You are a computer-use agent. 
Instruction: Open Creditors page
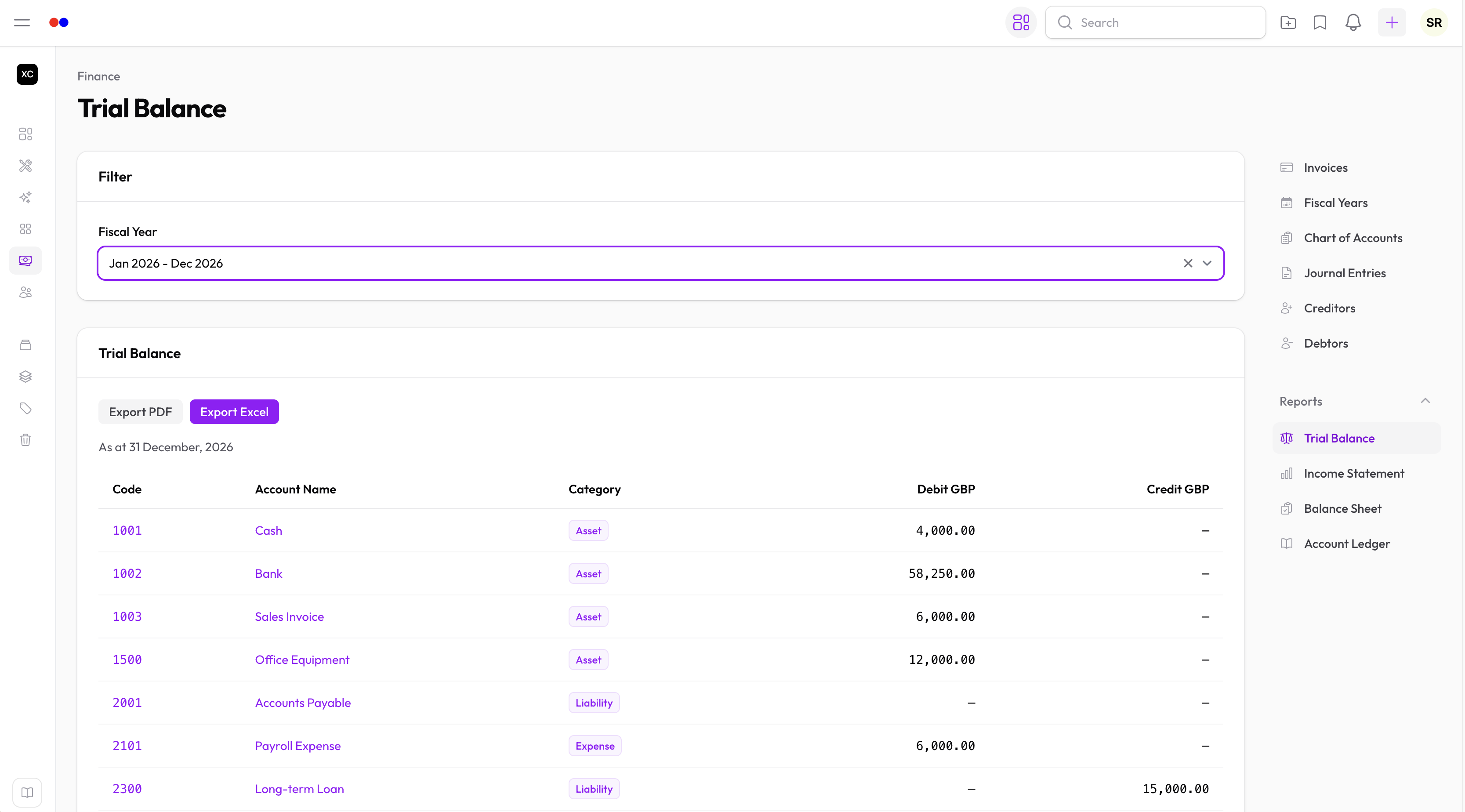point(1356,308)
